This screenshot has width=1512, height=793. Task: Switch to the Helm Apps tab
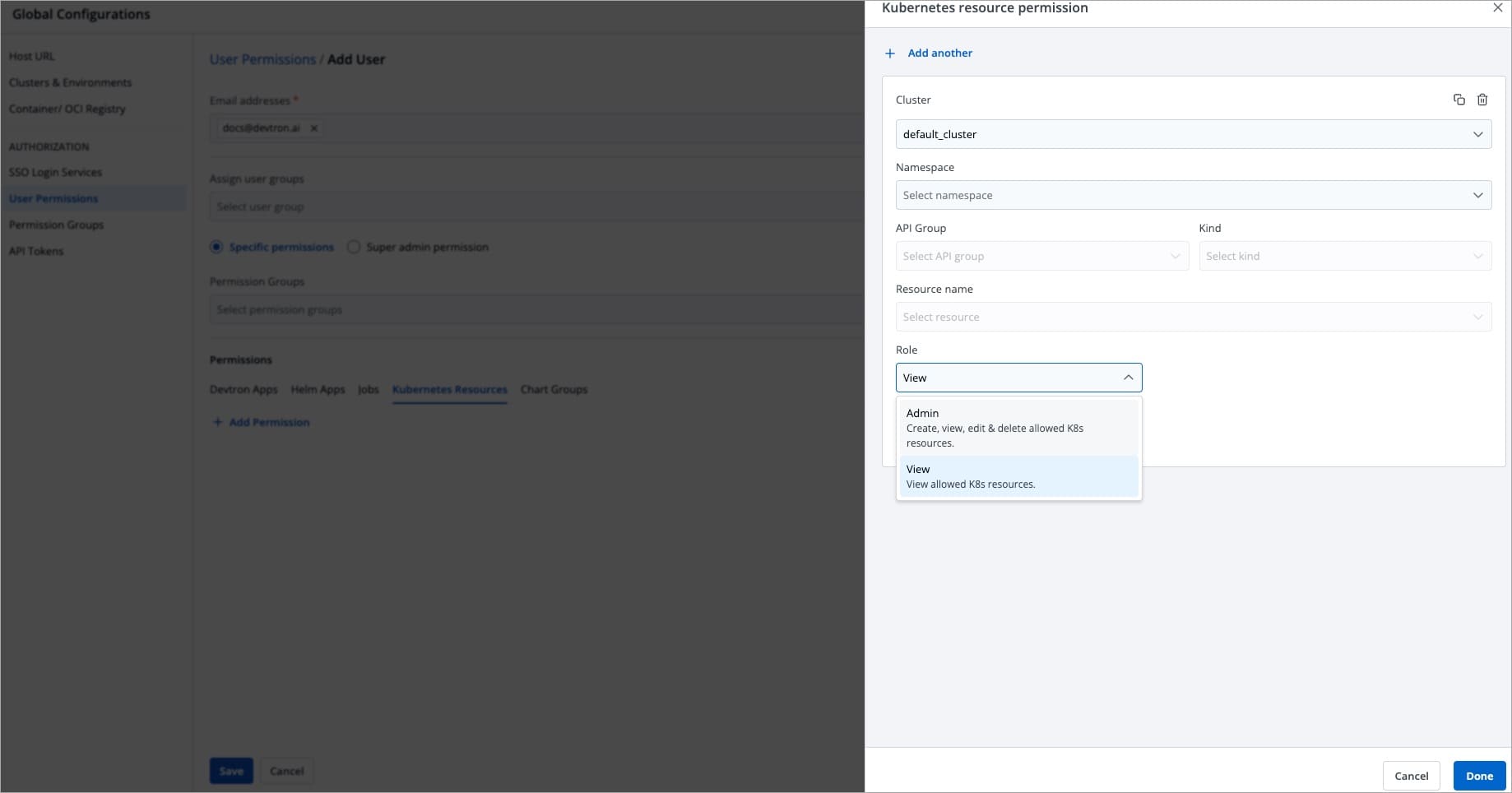318,389
